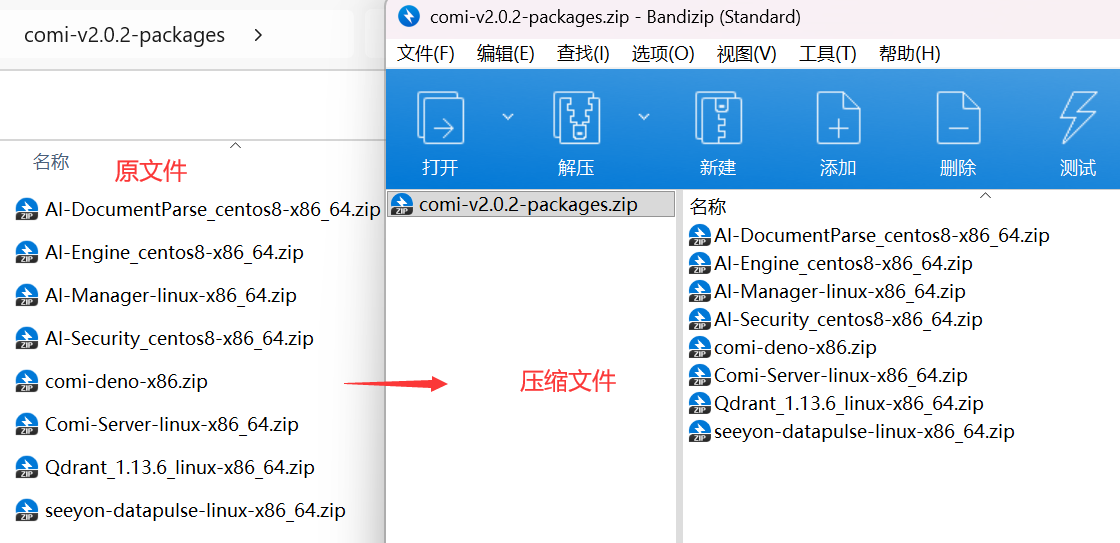Click the zip icon in Bandizip tree panel
The image size is (1120, 543).
point(404,204)
